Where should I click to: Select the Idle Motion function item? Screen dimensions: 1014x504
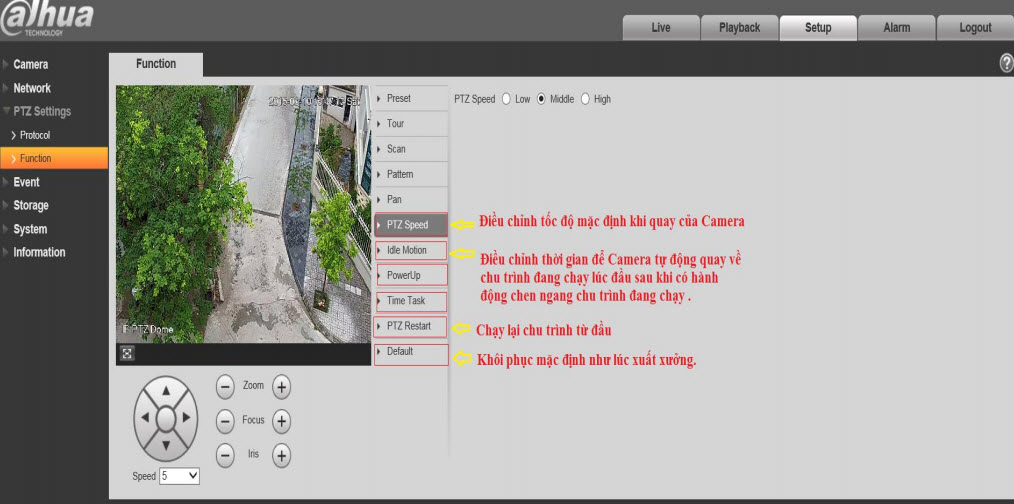pos(410,250)
